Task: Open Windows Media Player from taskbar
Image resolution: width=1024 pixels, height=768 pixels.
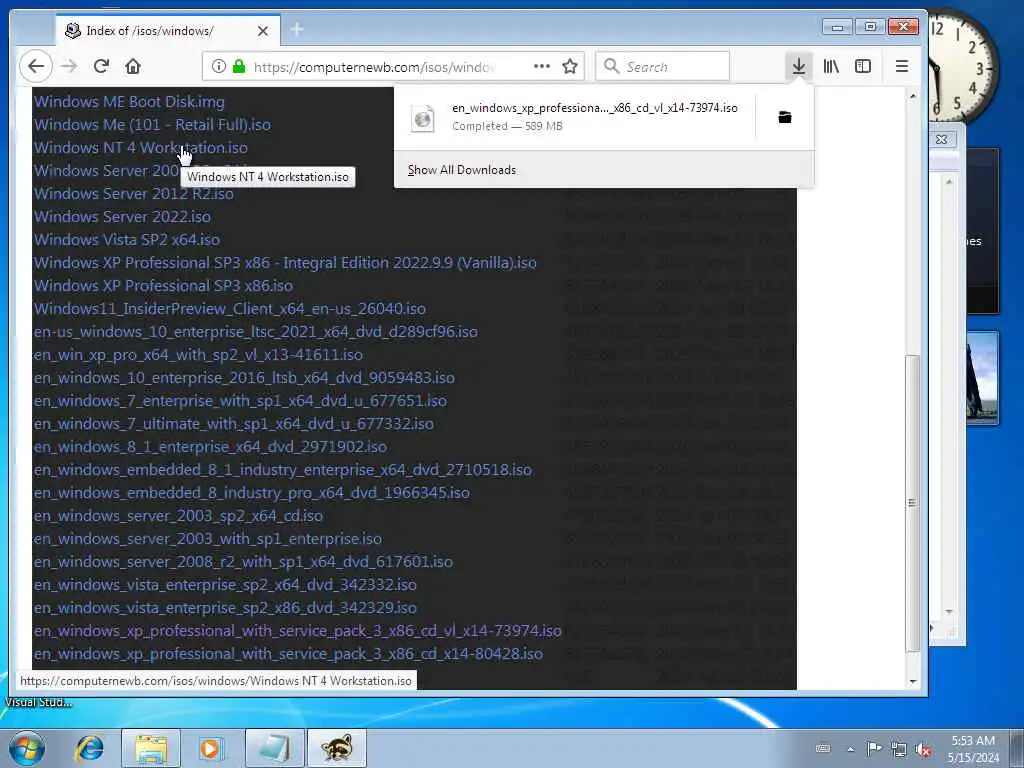Action: (x=211, y=748)
